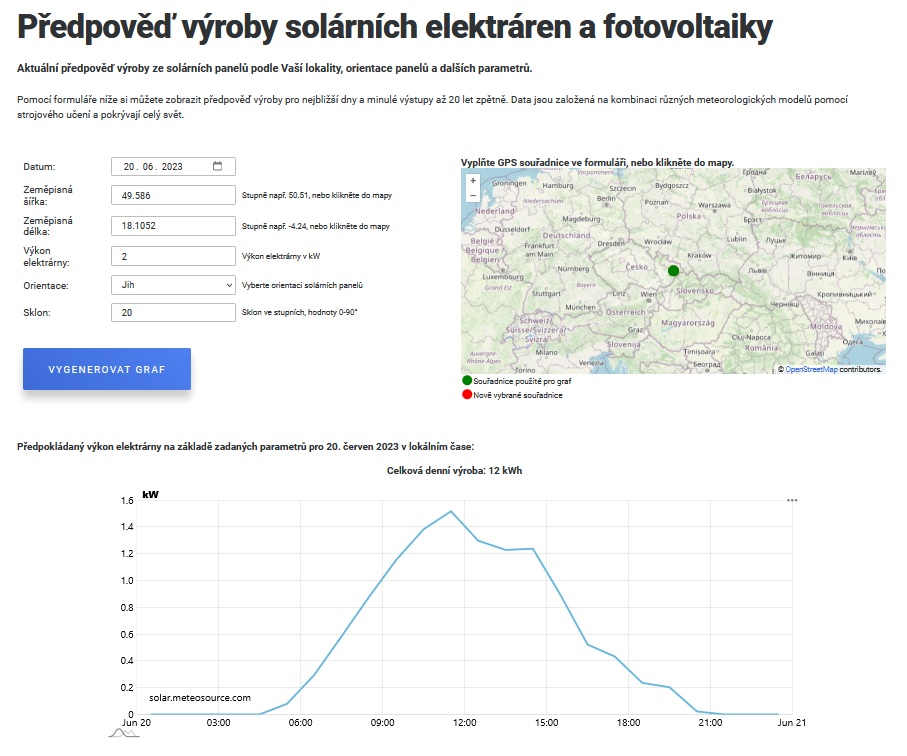907x756 pixels.
Task: Click the Vygenerovat graf button
Action: click(107, 369)
